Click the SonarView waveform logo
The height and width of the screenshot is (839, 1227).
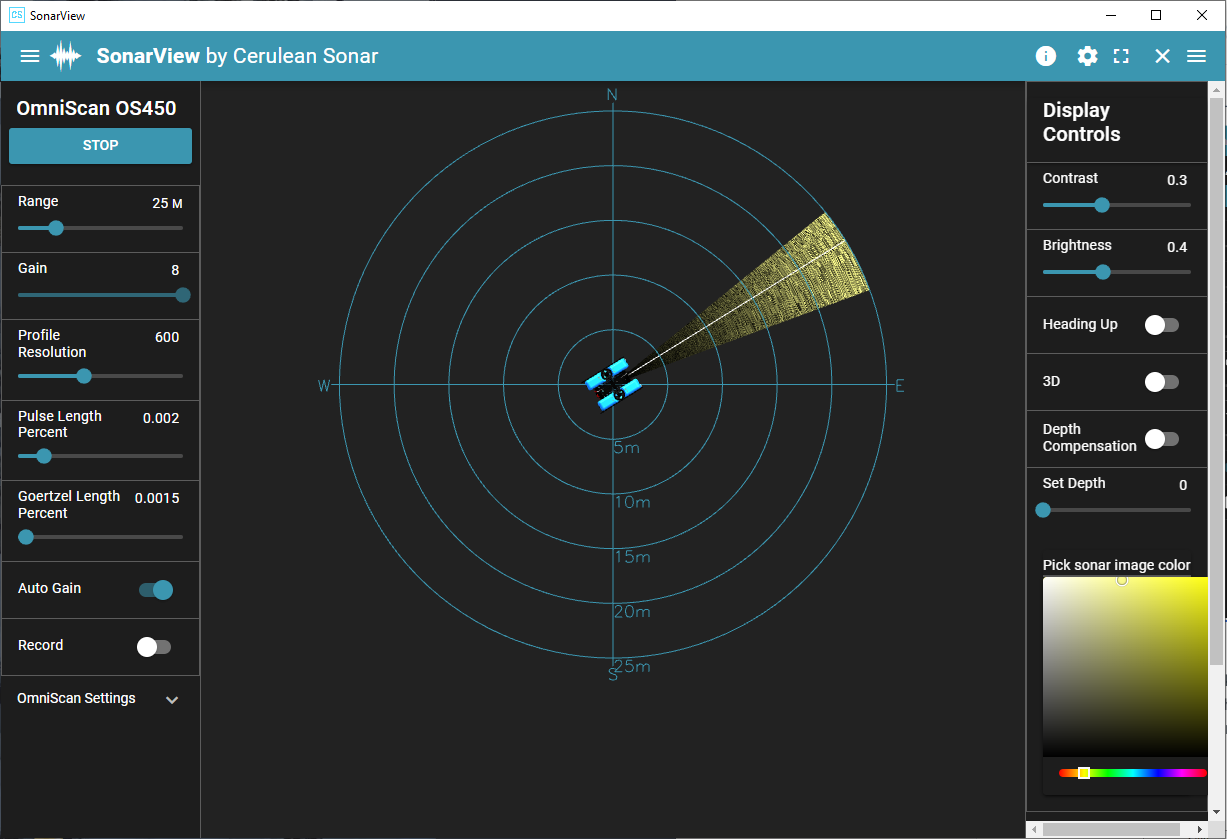(x=66, y=56)
